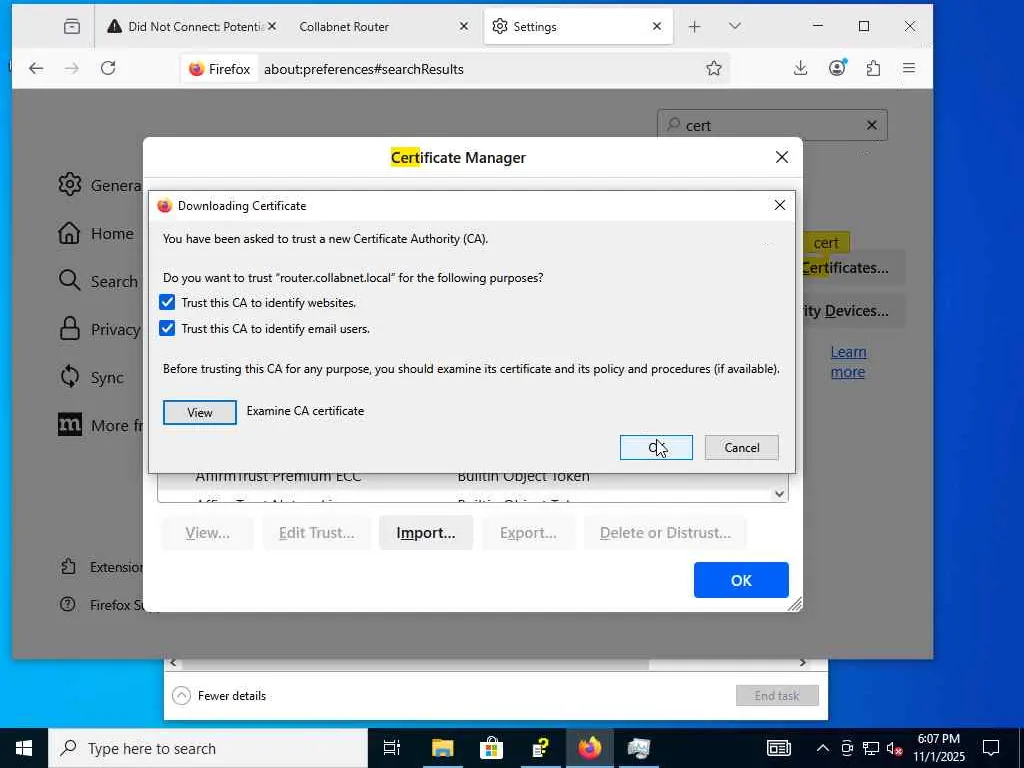The height and width of the screenshot is (768, 1024).
Task: Click the Edit Trust button
Action: point(317,533)
